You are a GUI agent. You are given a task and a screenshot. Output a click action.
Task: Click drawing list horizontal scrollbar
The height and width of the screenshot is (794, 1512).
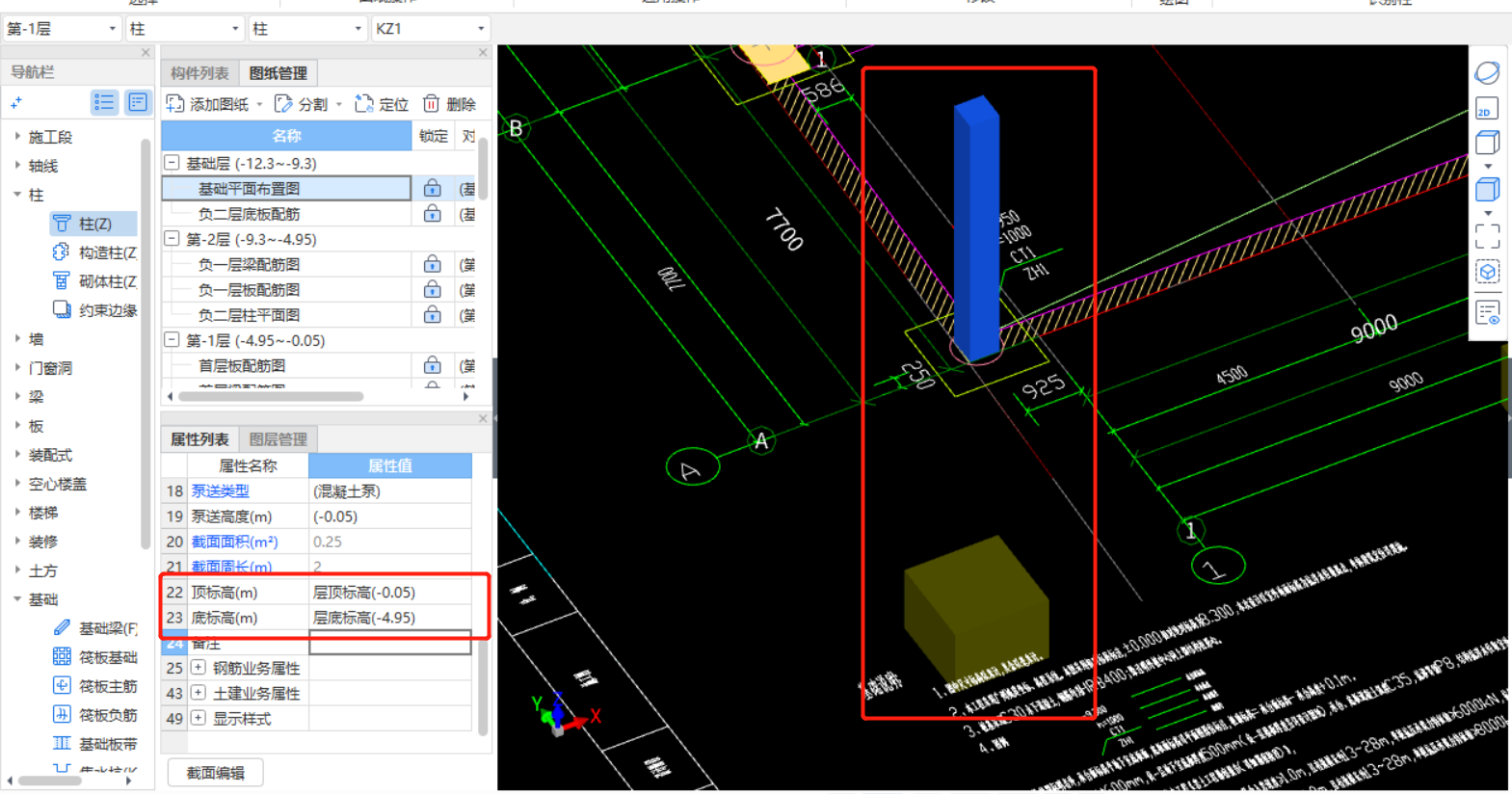[270, 396]
